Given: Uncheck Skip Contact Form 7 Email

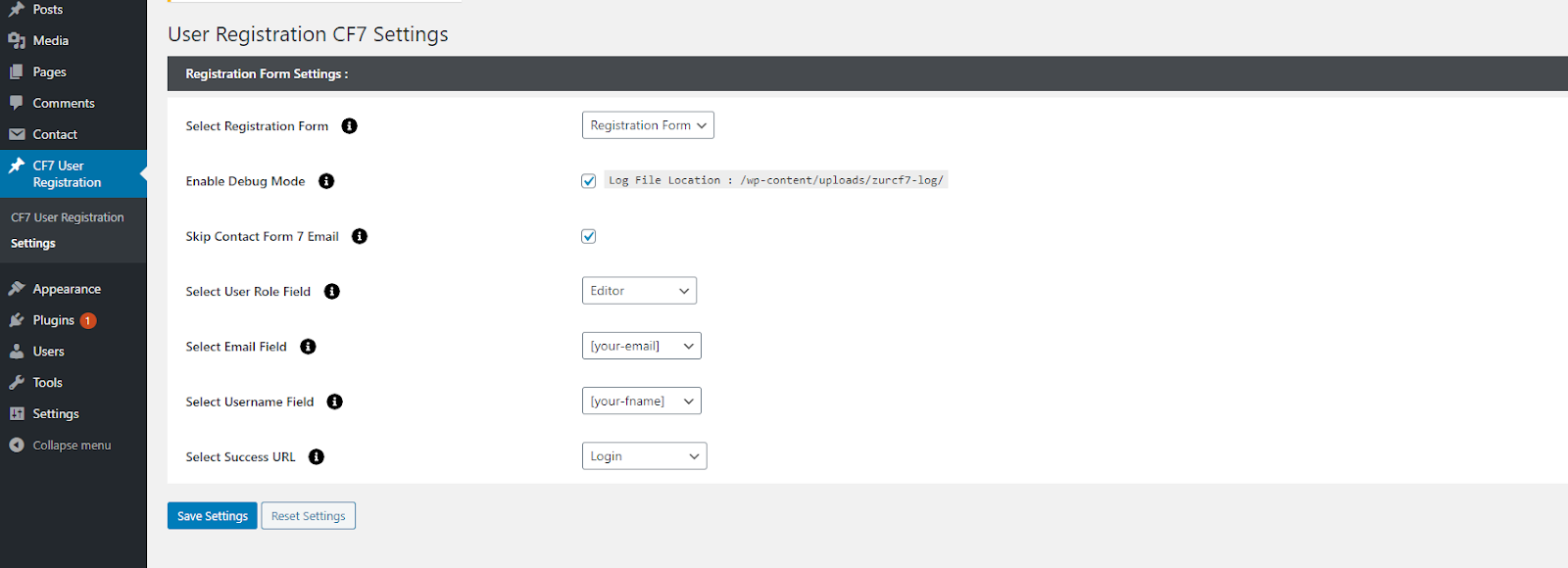Looking at the screenshot, I should 589,236.
